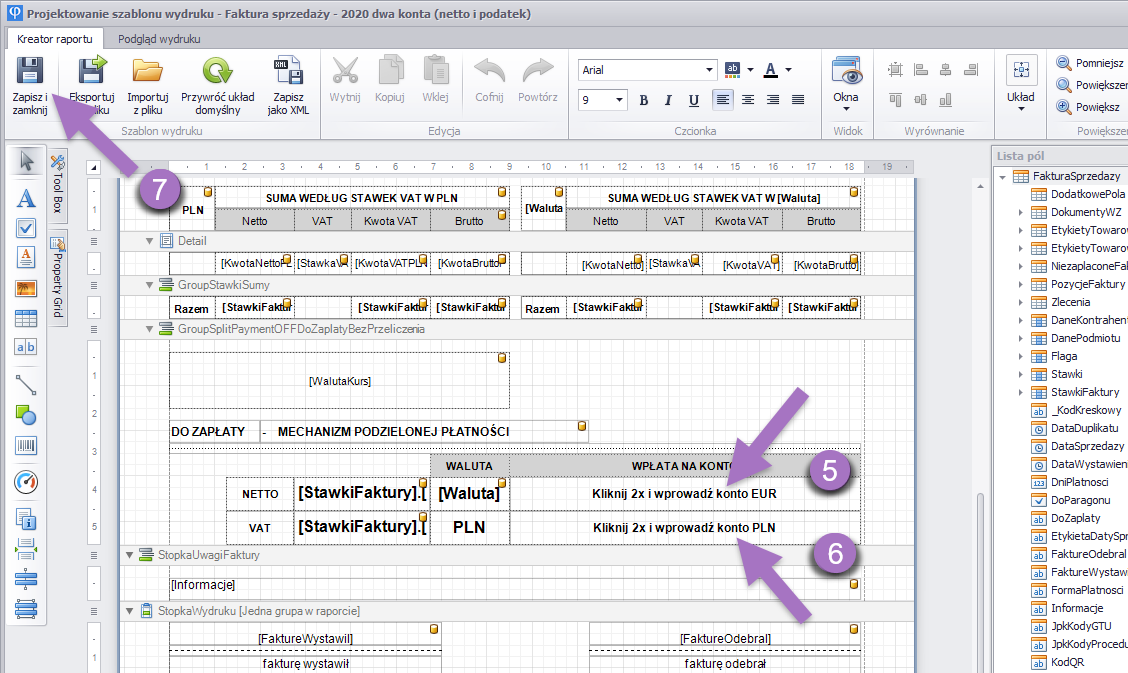Switch to Podgląd wydruku tab
Viewport: 1128px width, 673px height.
(159, 39)
